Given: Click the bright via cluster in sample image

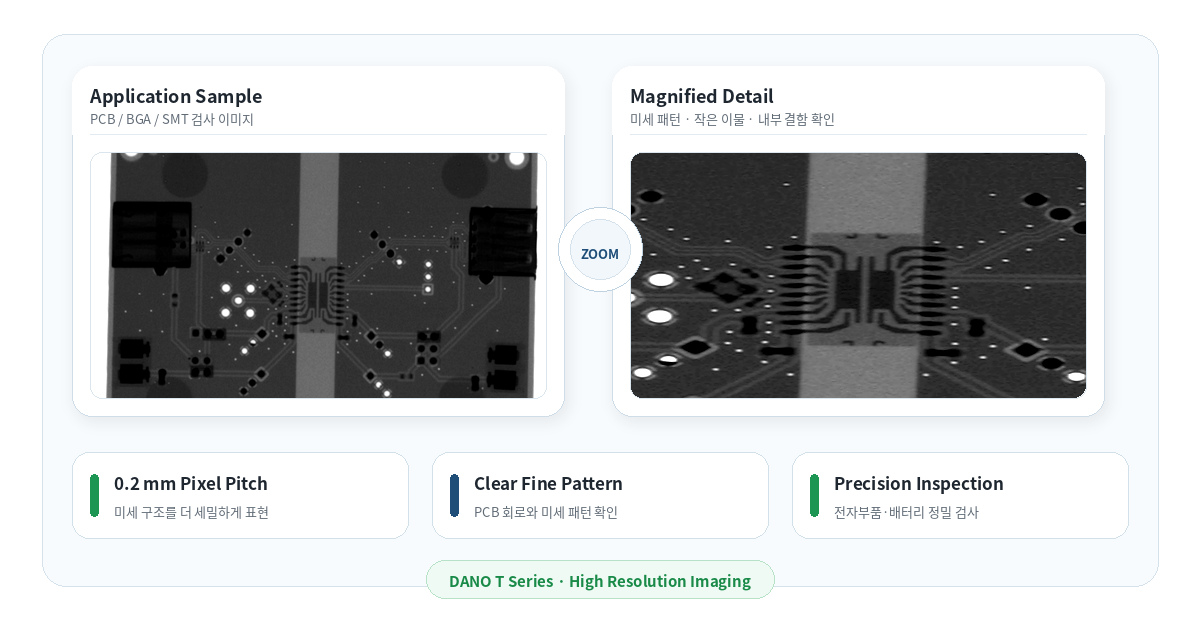Looking at the screenshot, I should [x=238, y=300].
